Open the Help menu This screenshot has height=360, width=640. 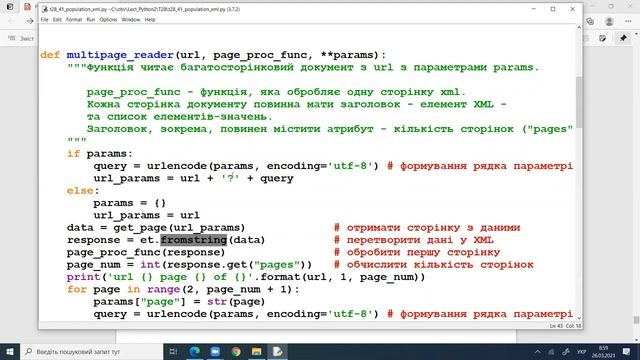pyautogui.click(x=150, y=20)
